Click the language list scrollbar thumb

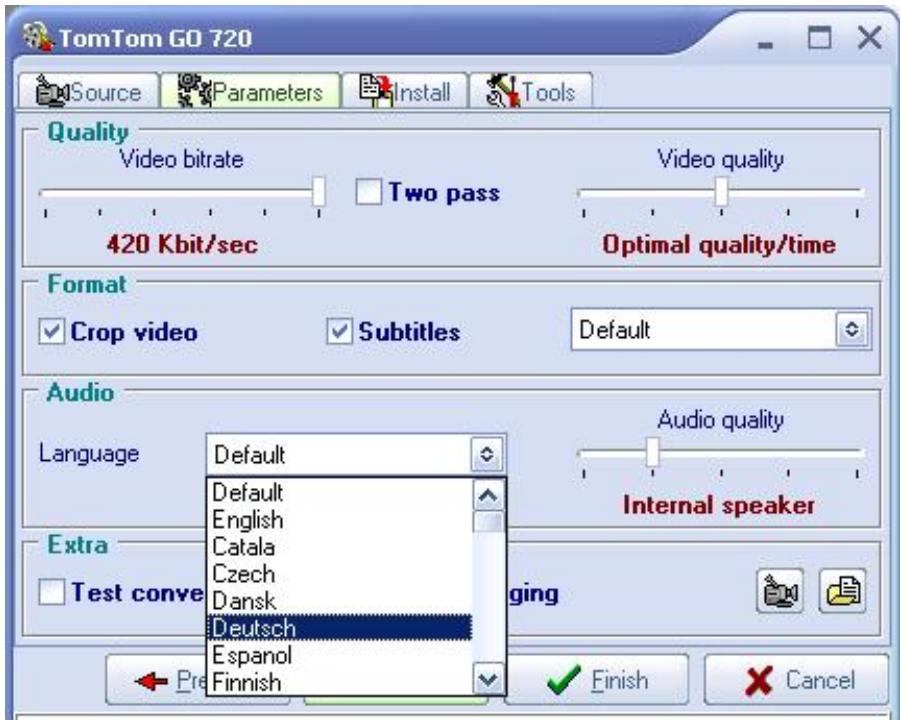coord(488,522)
